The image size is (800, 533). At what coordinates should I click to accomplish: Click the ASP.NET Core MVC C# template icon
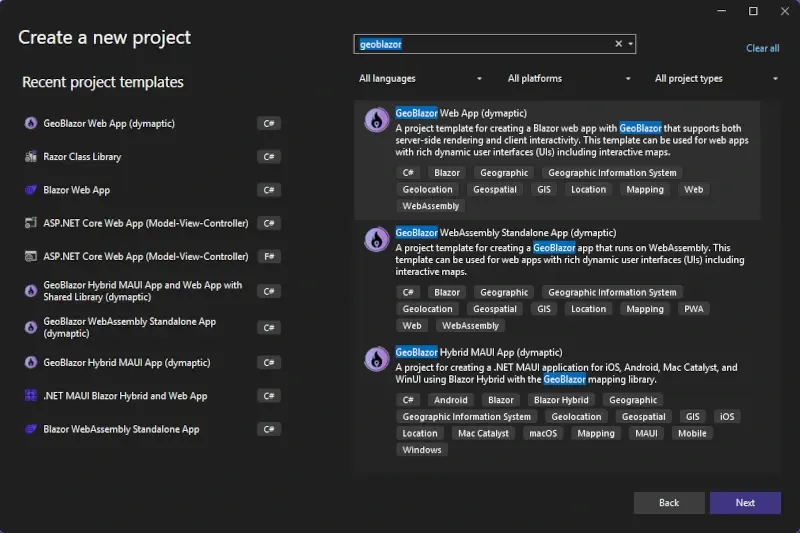(x=31, y=223)
